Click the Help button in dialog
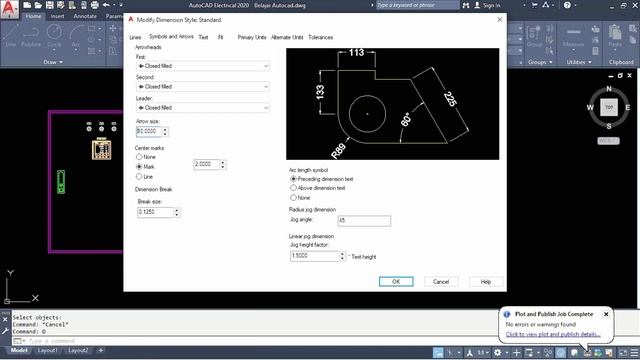The height and width of the screenshot is (360, 640). (x=486, y=282)
